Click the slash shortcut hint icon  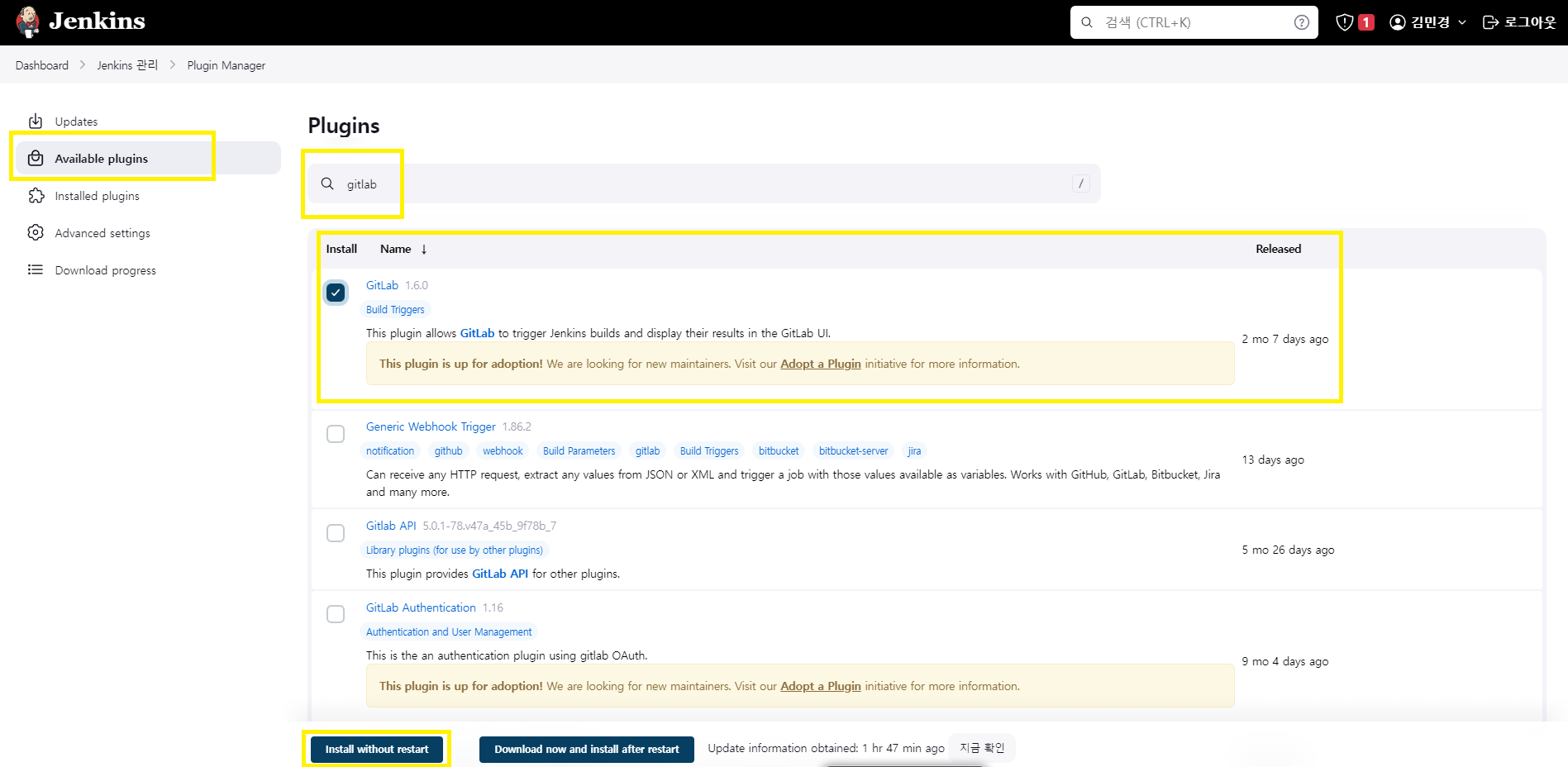pos(1081,183)
